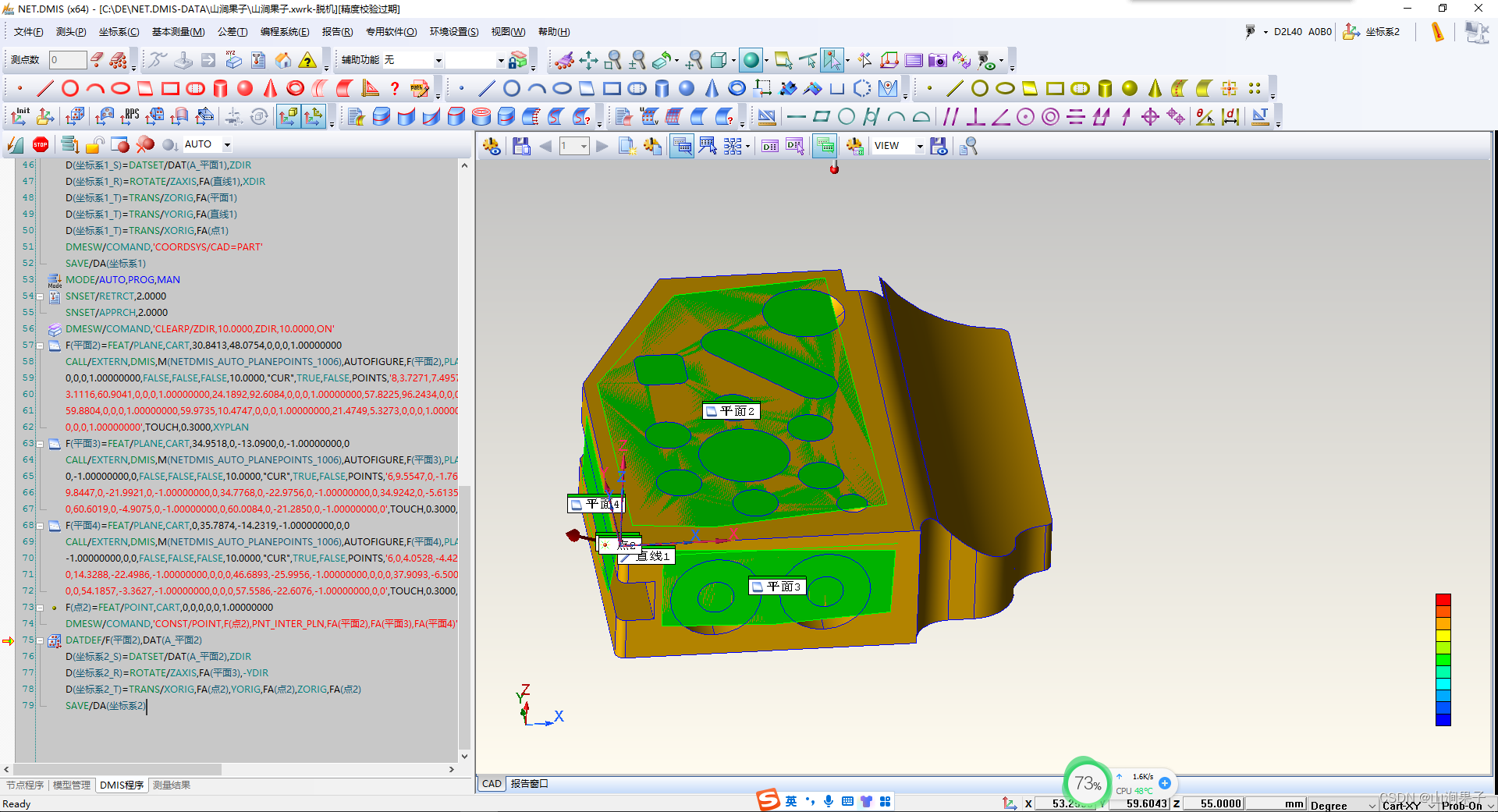Click the eraser icon beside point count
The width and height of the screenshot is (1498, 812).
[96, 59]
